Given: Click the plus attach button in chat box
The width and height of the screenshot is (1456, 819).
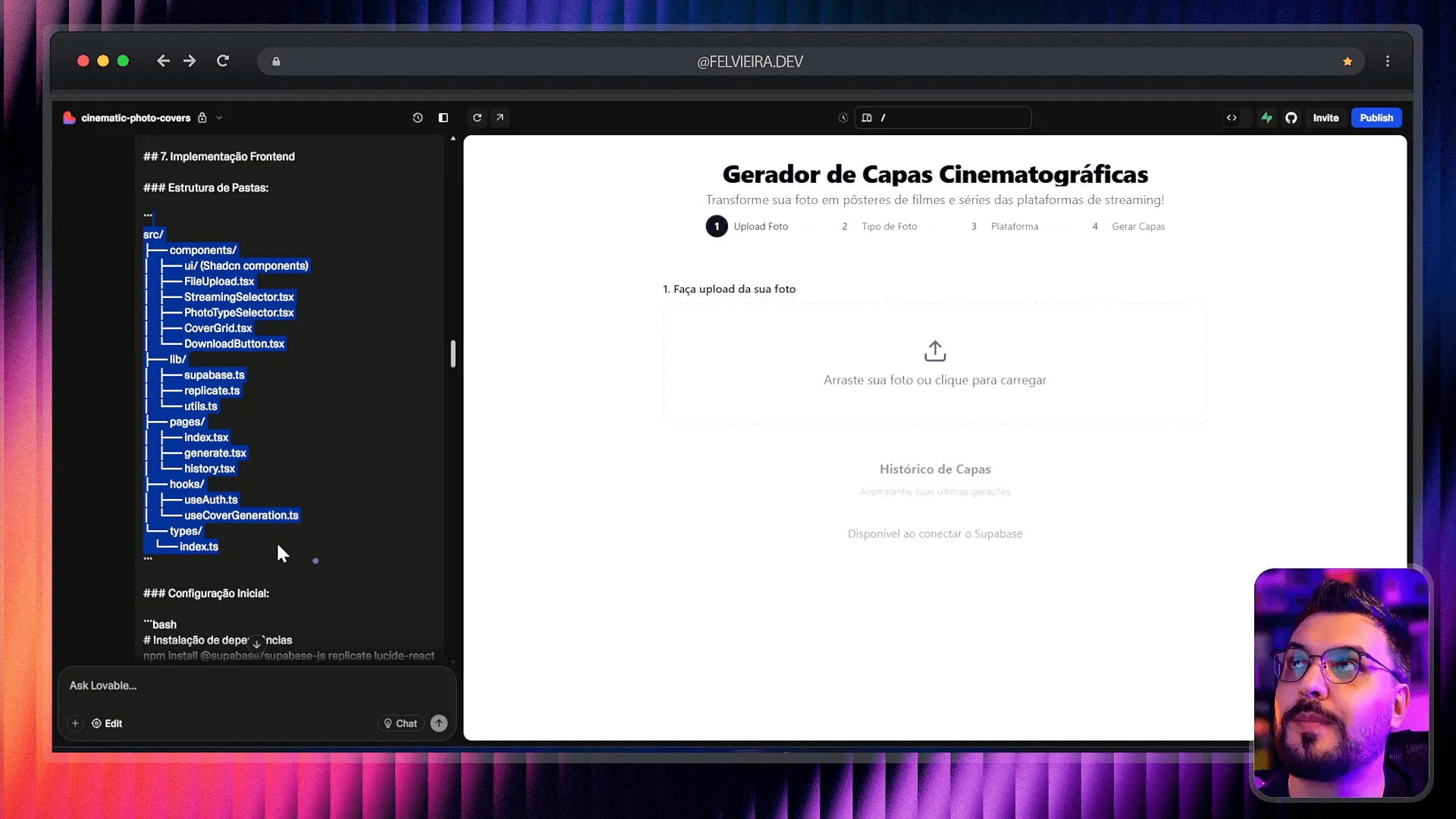Looking at the screenshot, I should pos(75,723).
